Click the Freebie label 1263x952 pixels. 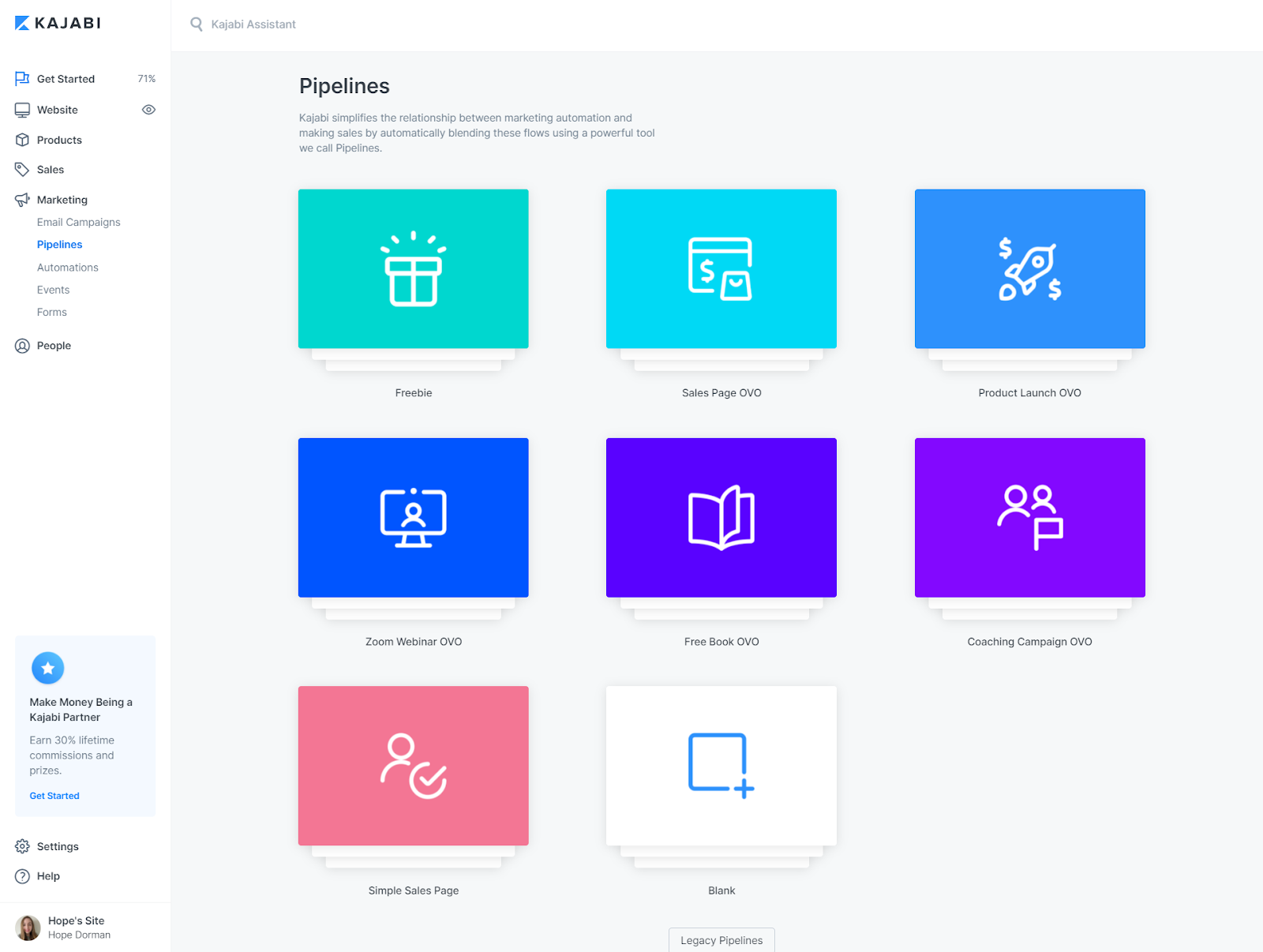[x=414, y=393]
